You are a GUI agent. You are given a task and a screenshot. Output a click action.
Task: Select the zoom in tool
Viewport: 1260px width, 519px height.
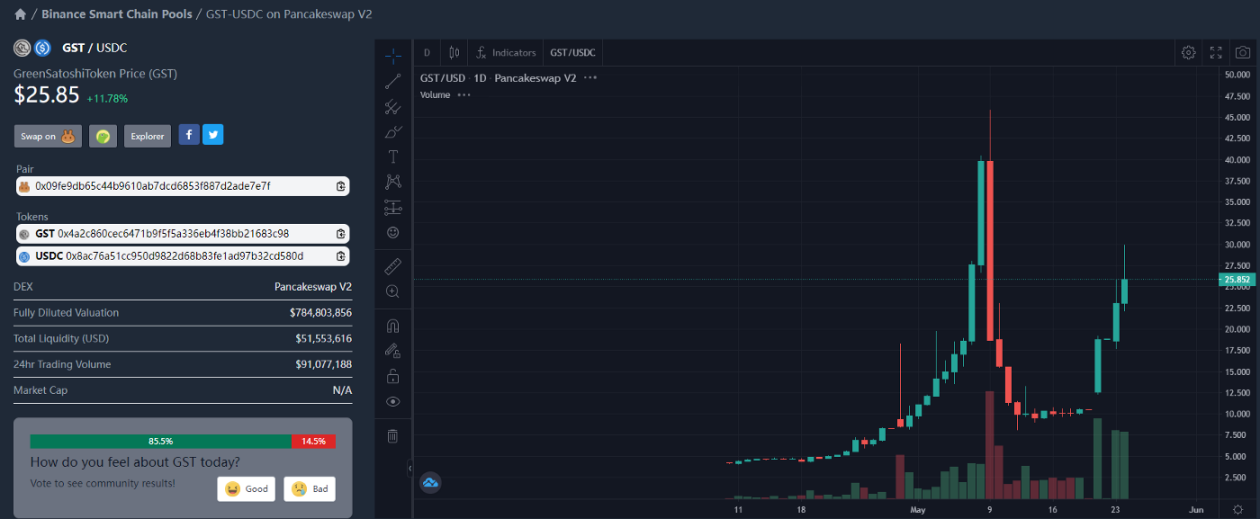coord(393,291)
